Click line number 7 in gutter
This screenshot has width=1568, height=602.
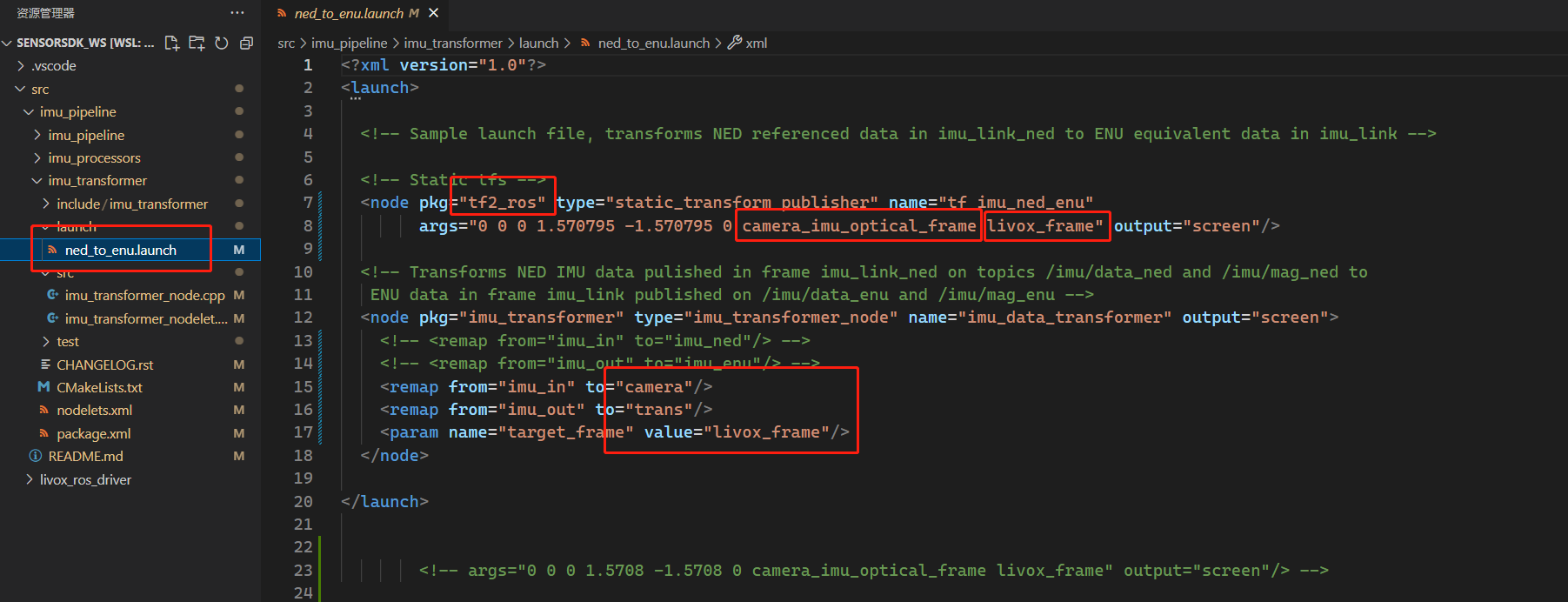pyautogui.click(x=308, y=203)
